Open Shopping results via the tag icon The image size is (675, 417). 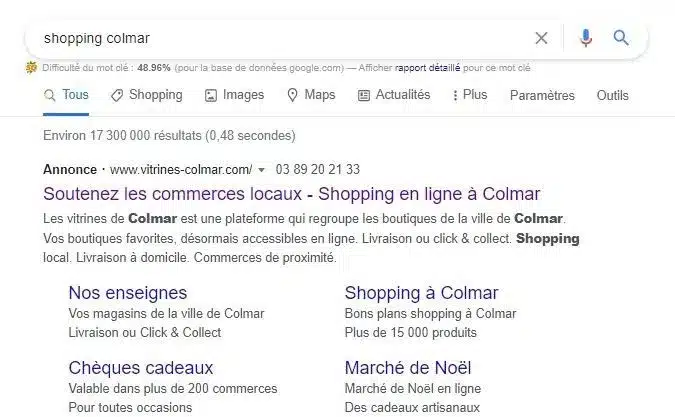[x=117, y=95]
